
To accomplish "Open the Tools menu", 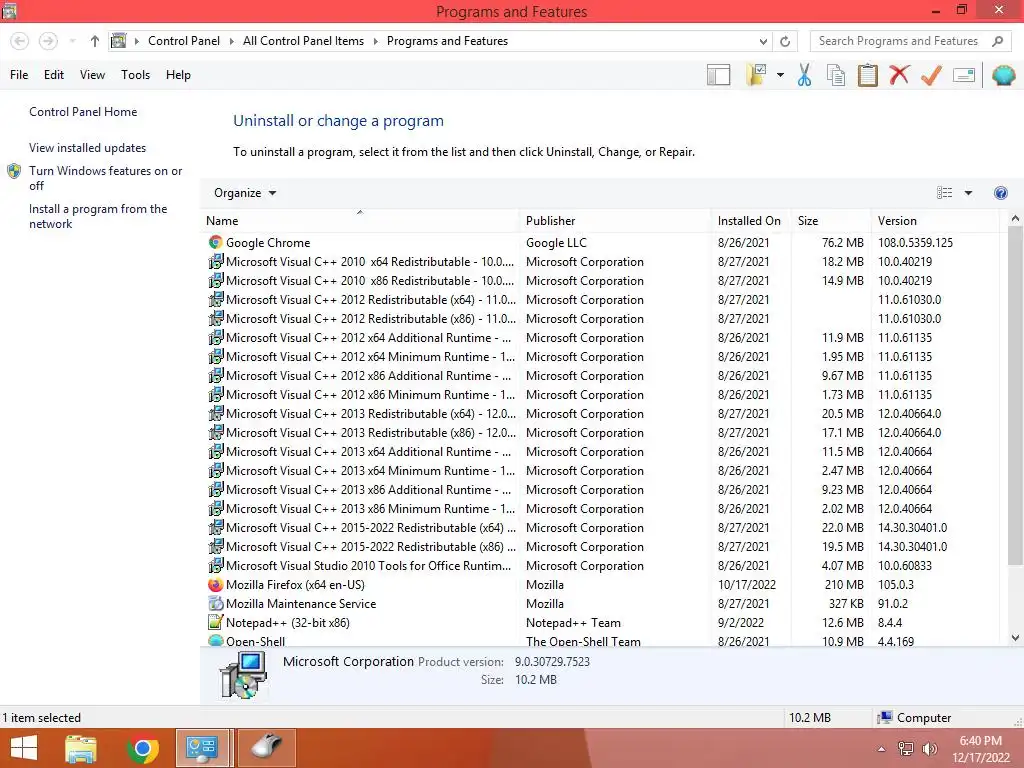I will [135, 75].
